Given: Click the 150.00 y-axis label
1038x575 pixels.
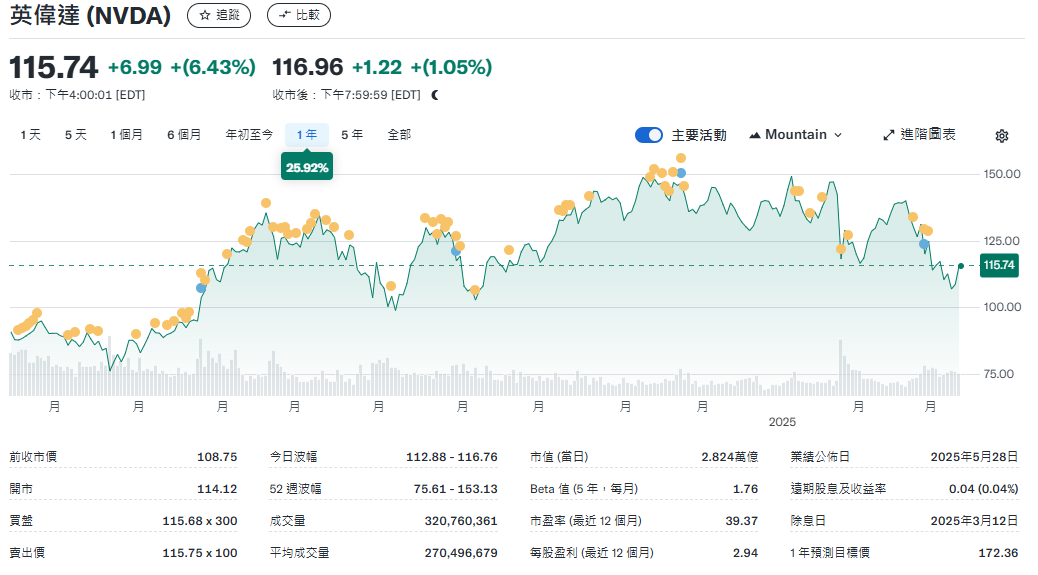Looking at the screenshot, I should [x=1002, y=174].
